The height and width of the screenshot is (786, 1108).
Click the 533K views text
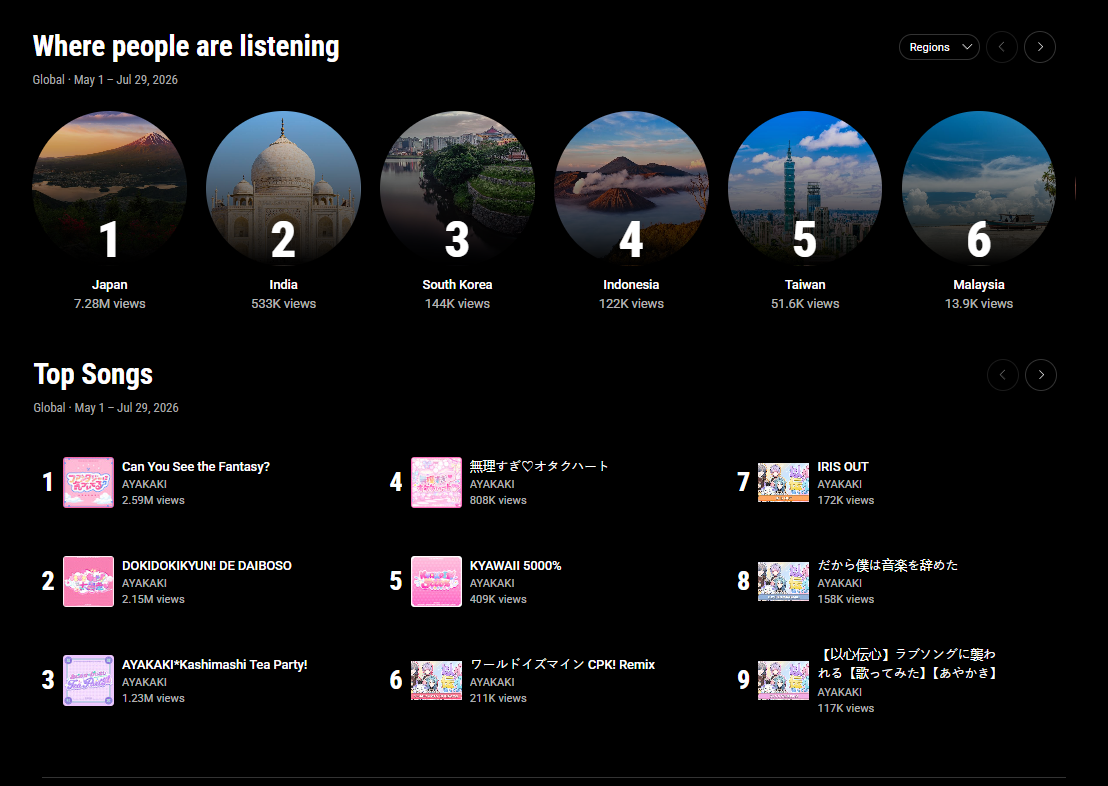[283, 304]
